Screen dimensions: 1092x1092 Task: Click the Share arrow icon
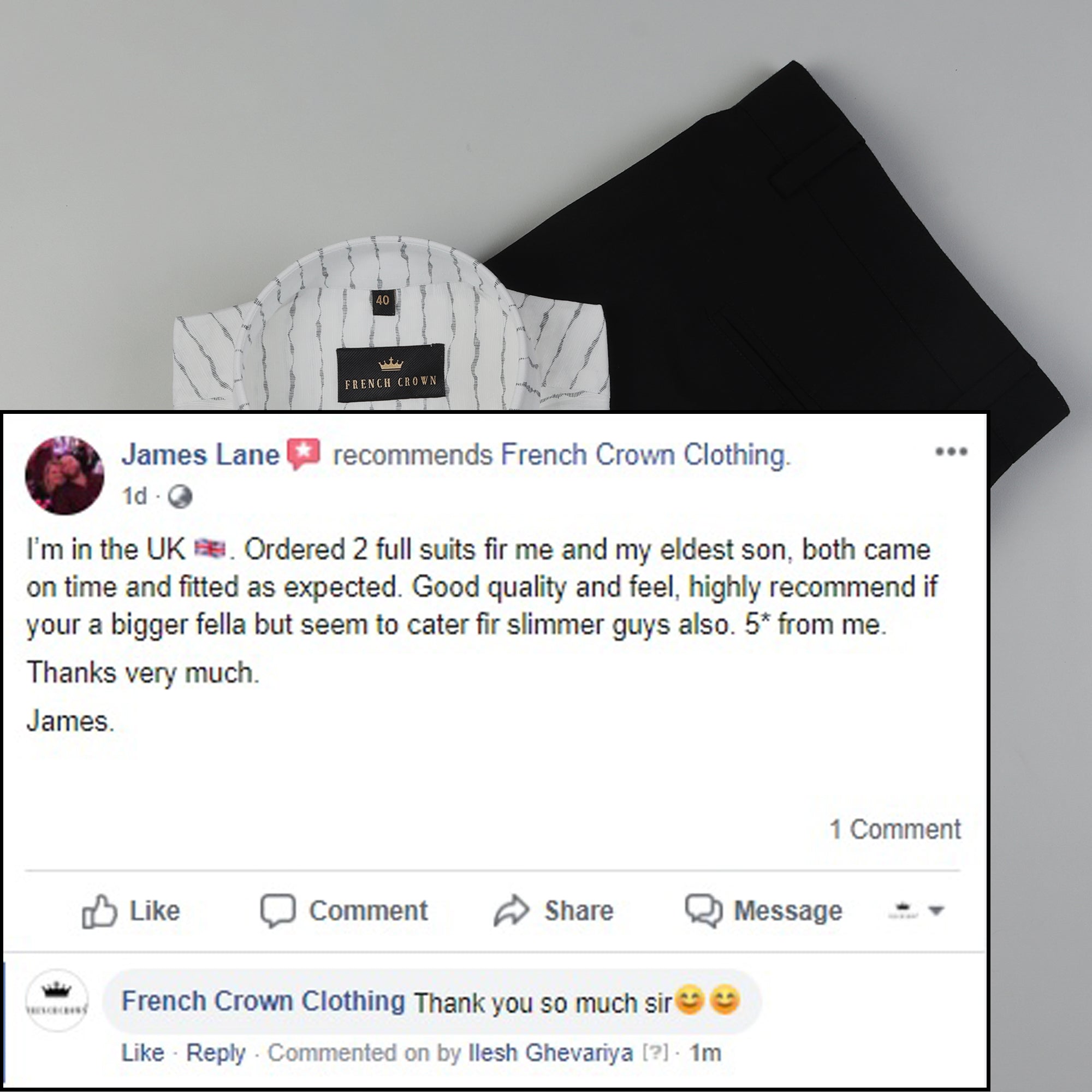pos(512,911)
